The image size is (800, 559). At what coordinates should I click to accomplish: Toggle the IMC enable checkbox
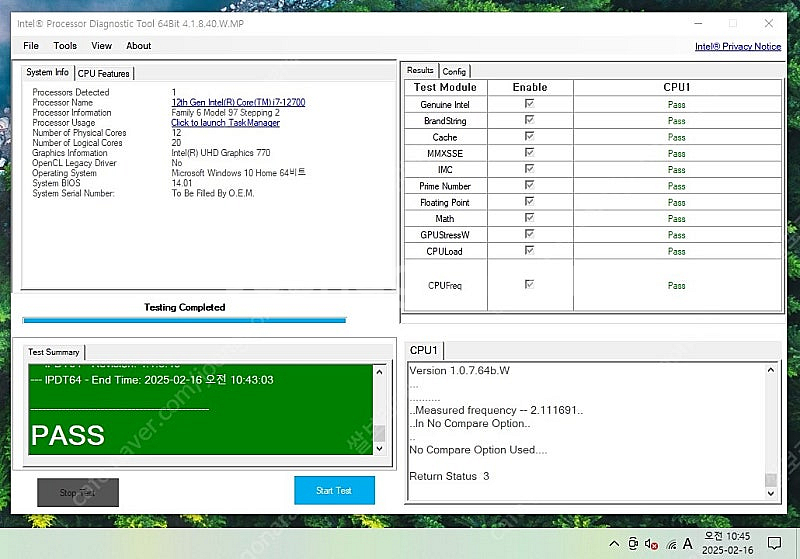point(530,169)
